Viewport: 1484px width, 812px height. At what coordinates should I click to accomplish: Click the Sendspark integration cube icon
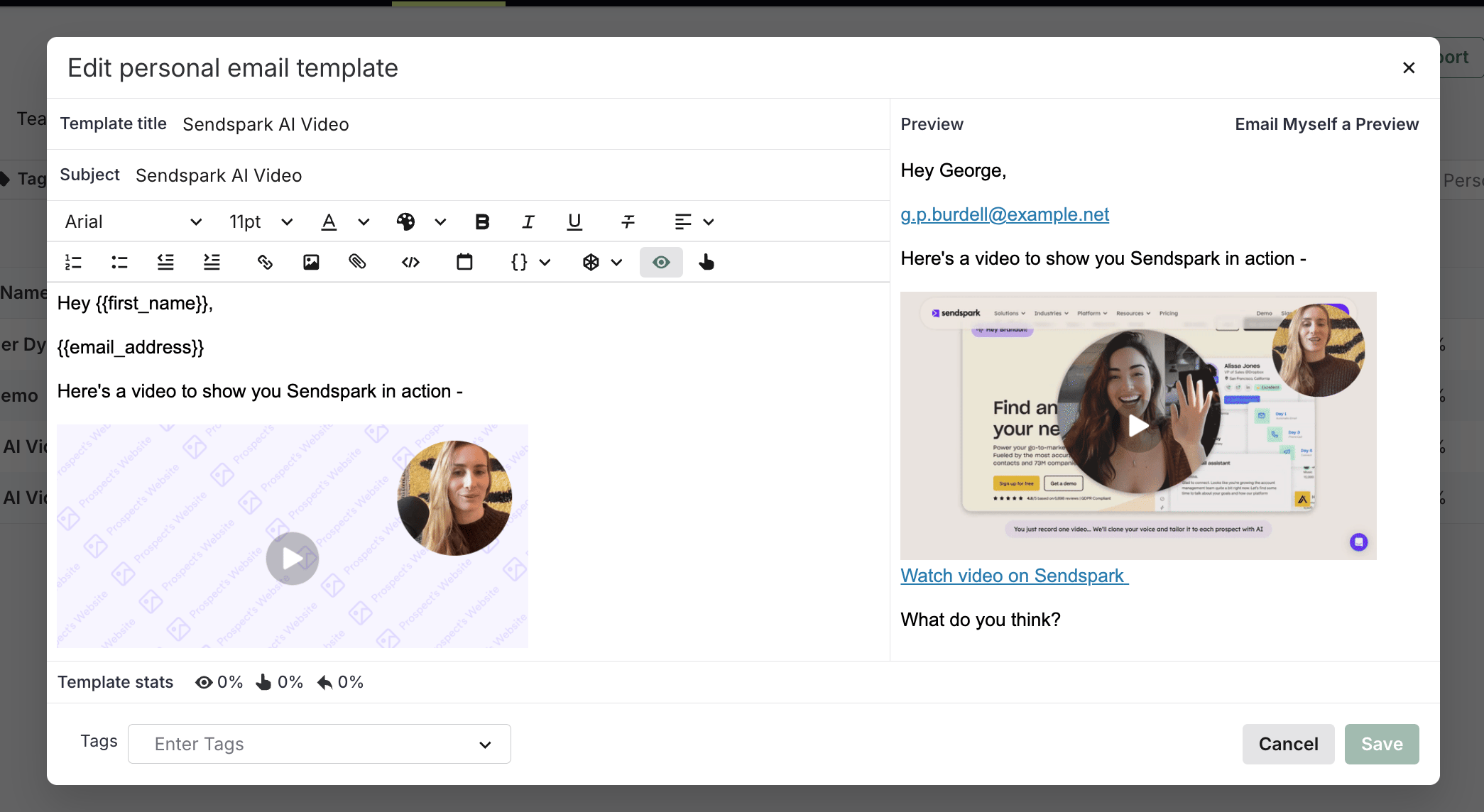pos(591,263)
